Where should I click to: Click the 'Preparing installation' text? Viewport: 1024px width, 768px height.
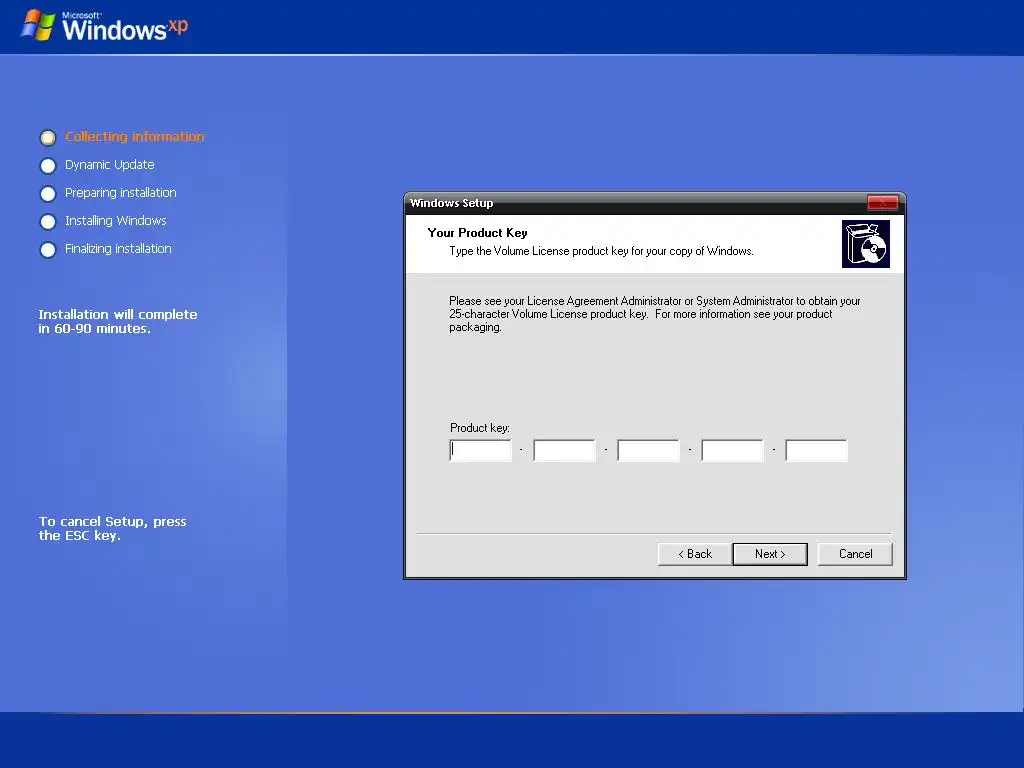[x=121, y=193]
